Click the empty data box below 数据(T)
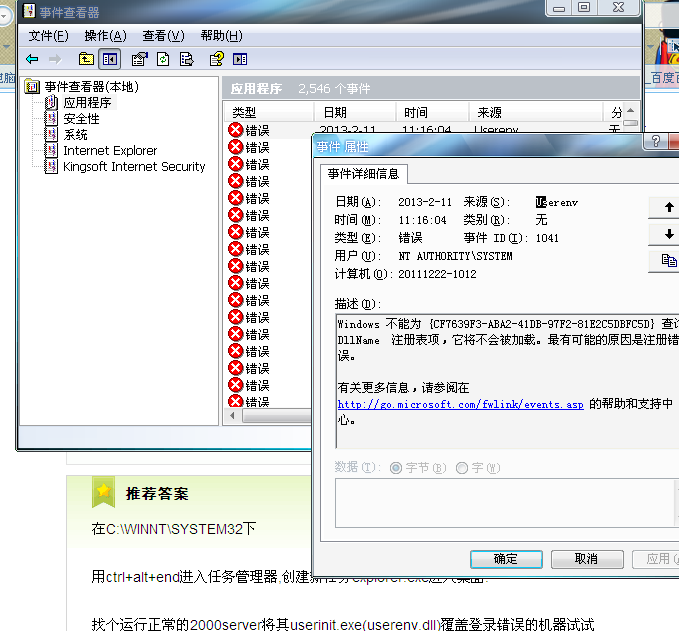Viewport: 679px width, 631px height. coord(507,503)
